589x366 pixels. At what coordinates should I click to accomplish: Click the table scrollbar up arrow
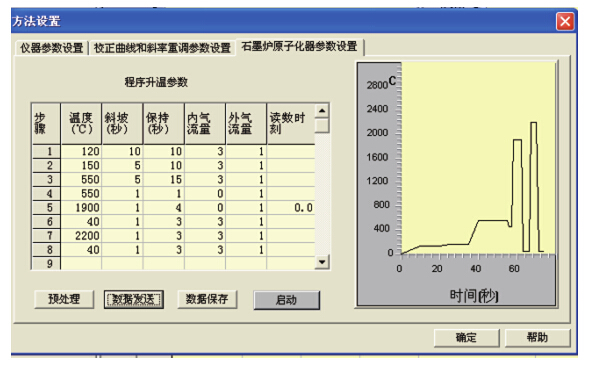pos(322,111)
